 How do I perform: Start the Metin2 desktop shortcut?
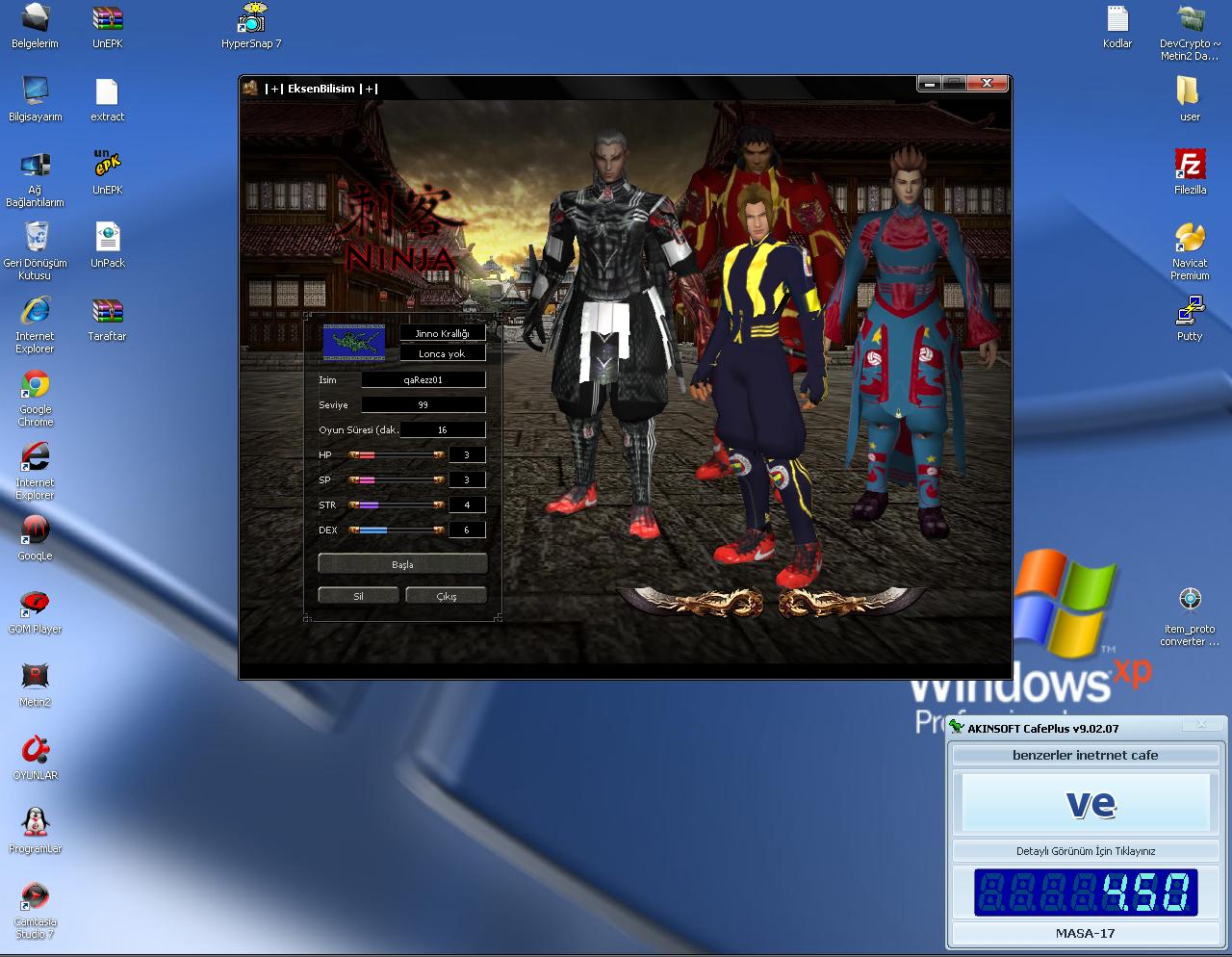(35, 685)
